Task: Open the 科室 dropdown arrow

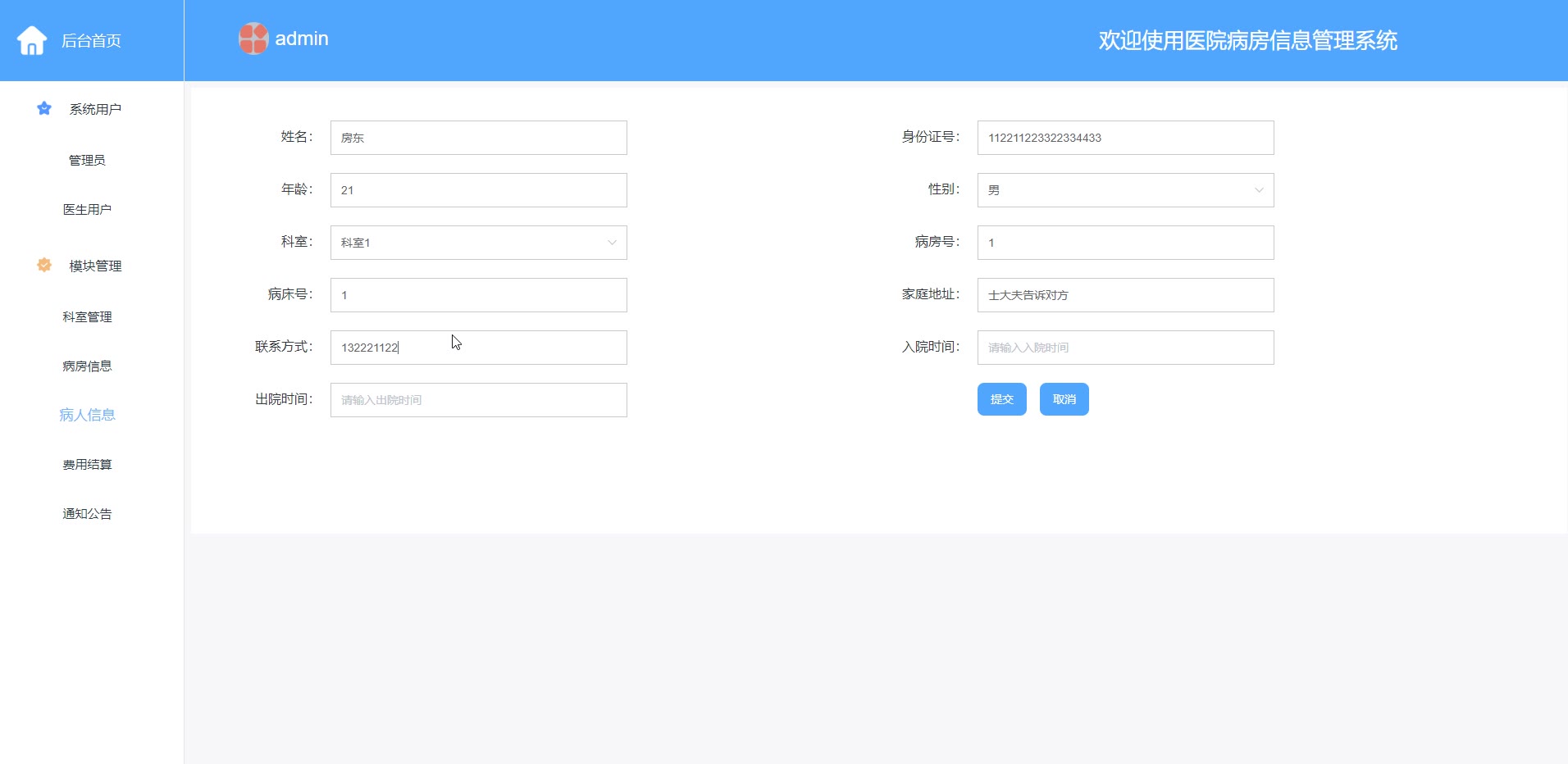Action: (x=612, y=243)
